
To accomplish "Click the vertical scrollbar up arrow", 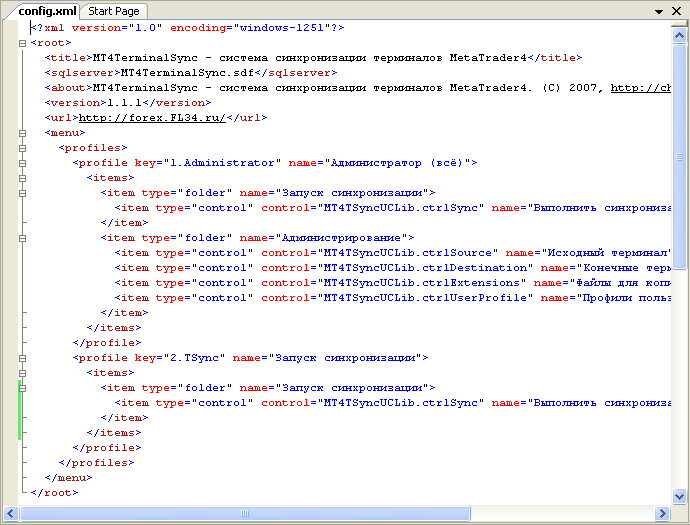I will [x=679, y=35].
